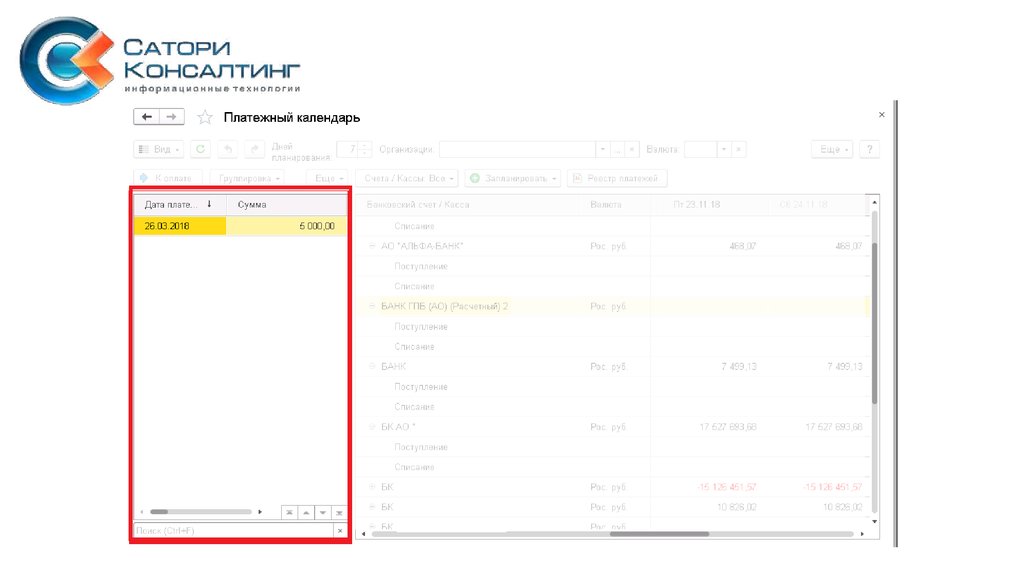Open the Вид dropdown menu

pyautogui.click(x=159, y=149)
